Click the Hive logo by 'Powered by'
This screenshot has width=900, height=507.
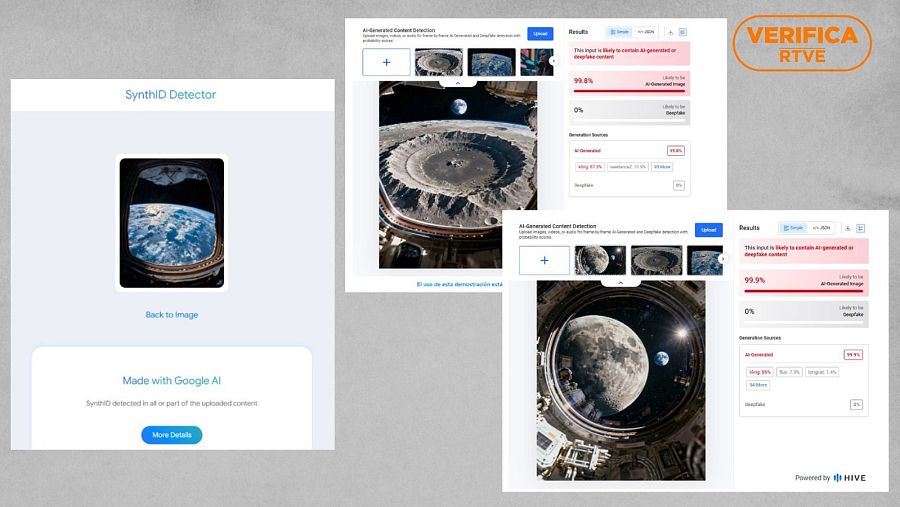[849, 478]
